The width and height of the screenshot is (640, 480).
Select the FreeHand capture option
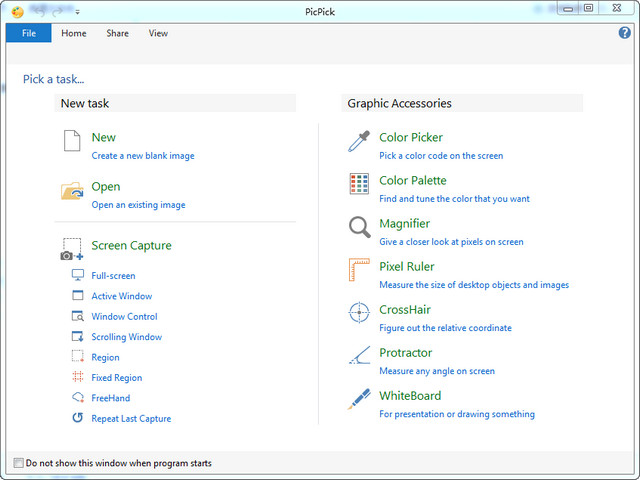(111, 398)
